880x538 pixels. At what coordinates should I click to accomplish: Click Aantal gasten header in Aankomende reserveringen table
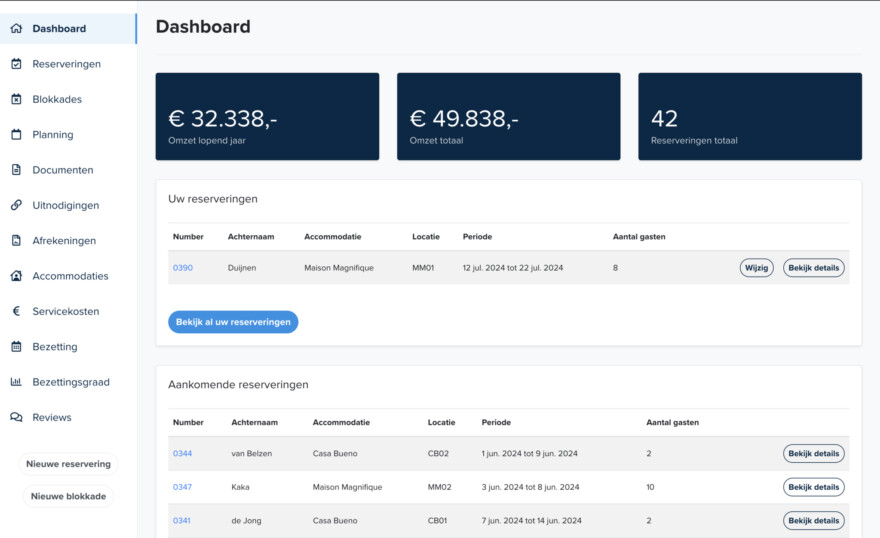[x=672, y=422]
